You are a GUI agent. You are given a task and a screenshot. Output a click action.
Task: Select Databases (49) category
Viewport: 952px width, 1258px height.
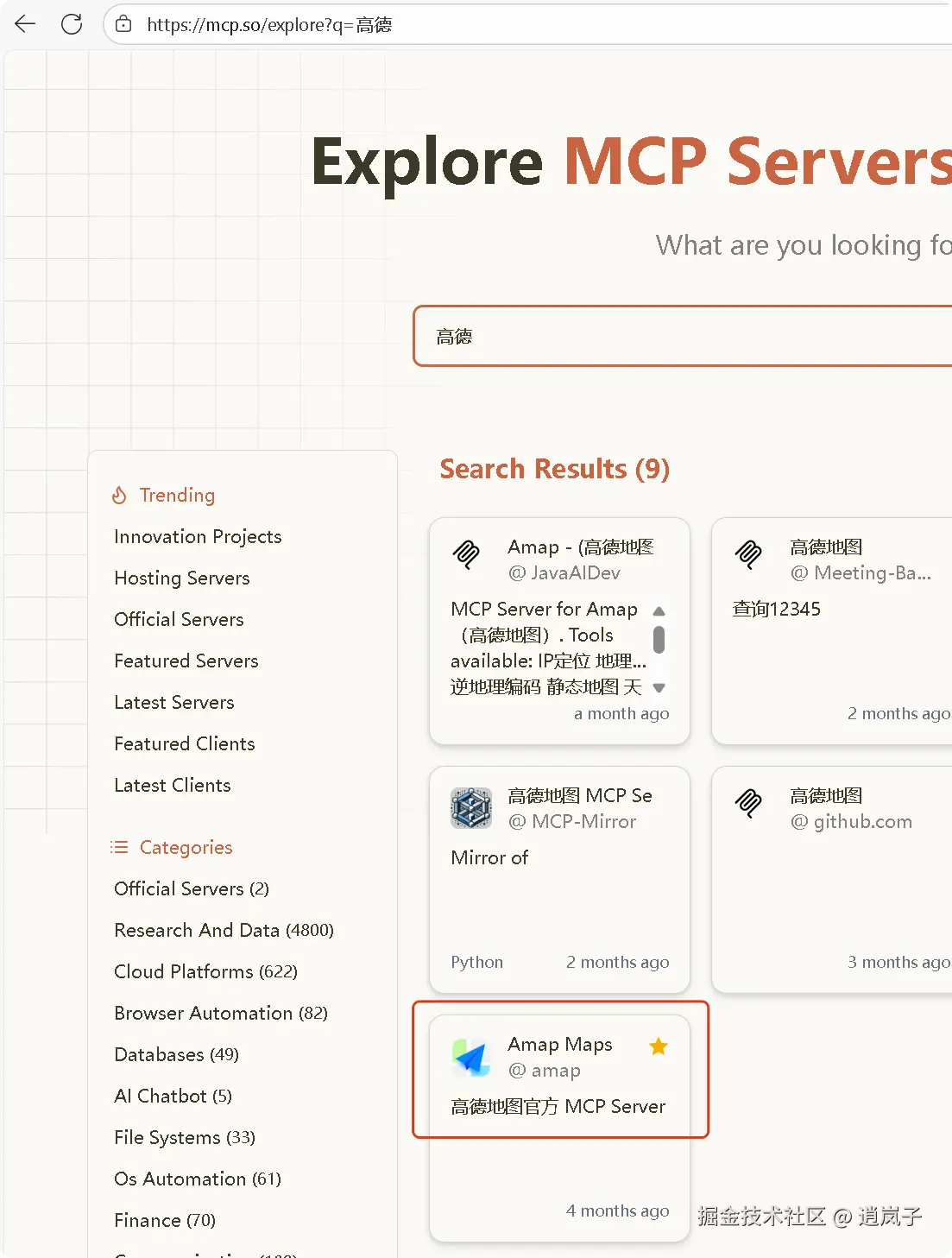[x=176, y=1054]
